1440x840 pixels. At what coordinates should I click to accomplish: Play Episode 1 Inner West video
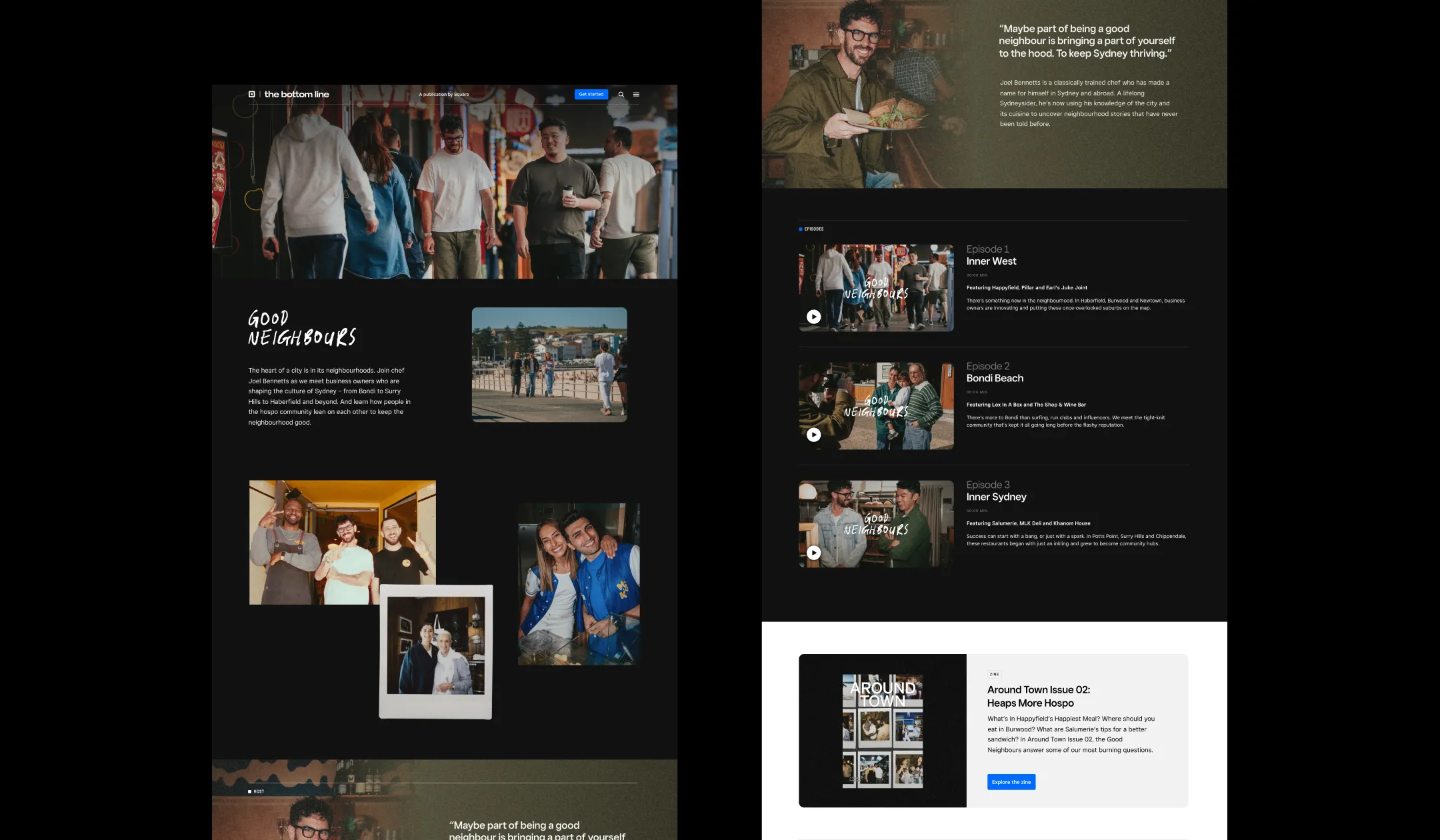point(813,317)
